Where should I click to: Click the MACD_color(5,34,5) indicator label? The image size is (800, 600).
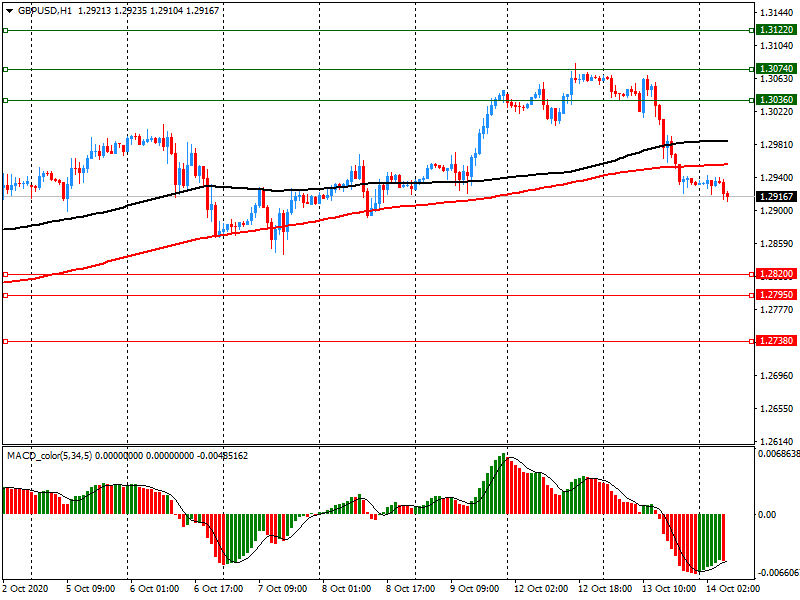[49, 456]
